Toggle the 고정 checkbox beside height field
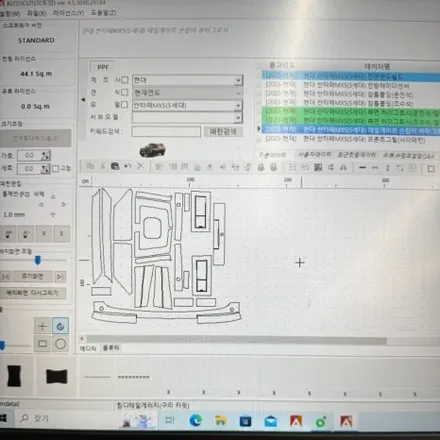The image size is (440, 440). [56, 169]
